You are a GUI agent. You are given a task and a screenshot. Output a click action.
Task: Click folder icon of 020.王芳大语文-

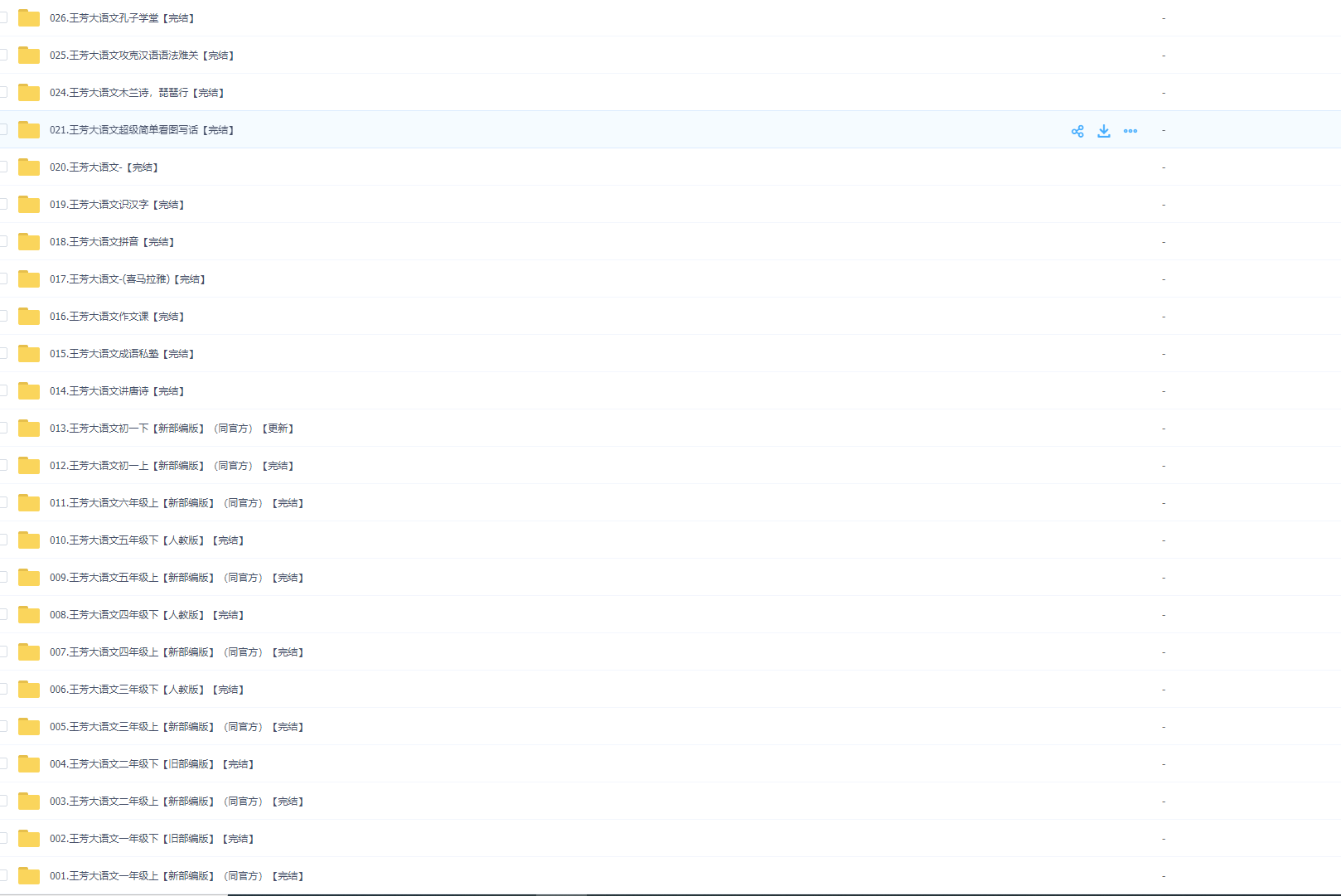click(x=29, y=167)
